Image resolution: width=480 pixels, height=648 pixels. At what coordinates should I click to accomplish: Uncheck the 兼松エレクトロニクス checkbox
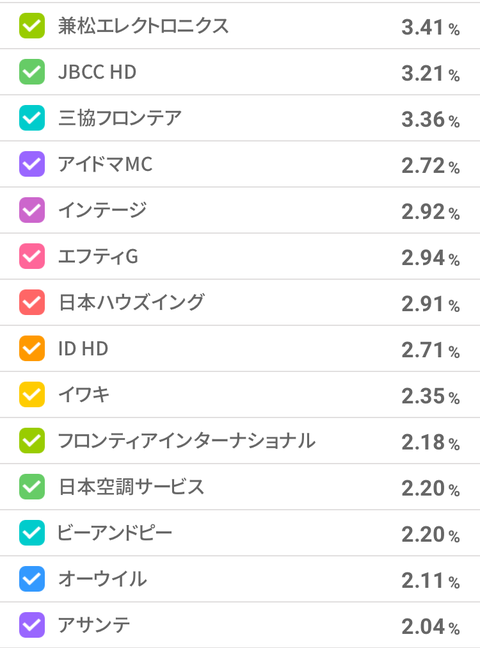tap(32, 26)
